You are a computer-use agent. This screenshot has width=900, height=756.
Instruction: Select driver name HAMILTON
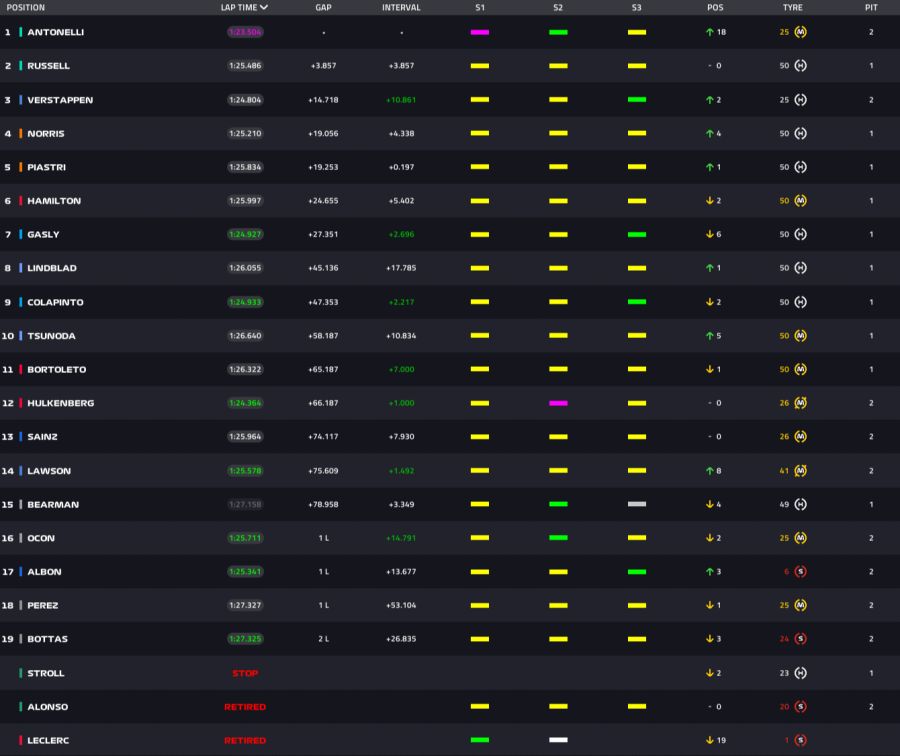[x=54, y=200]
